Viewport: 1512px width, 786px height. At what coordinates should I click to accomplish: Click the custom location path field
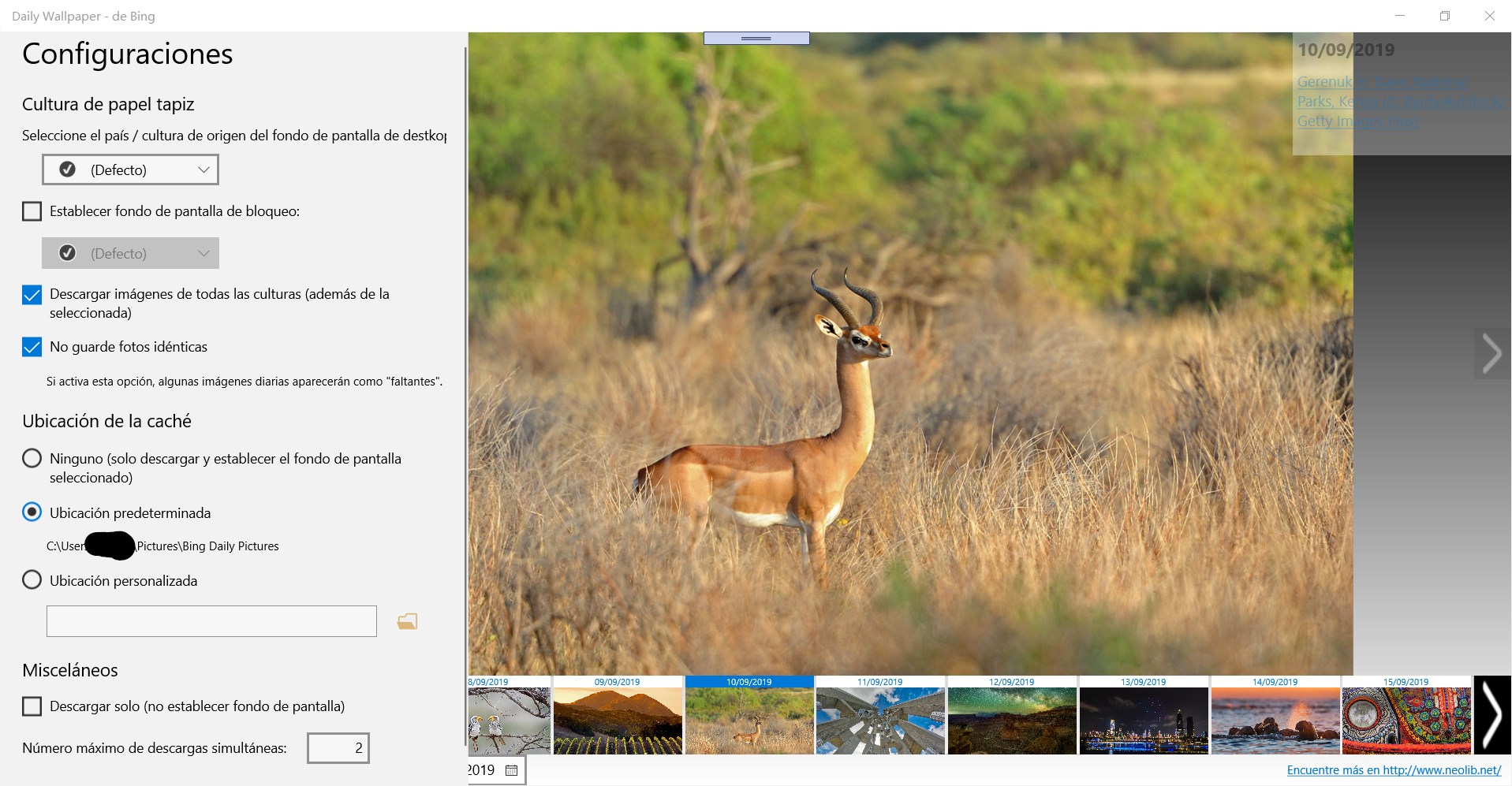point(211,621)
